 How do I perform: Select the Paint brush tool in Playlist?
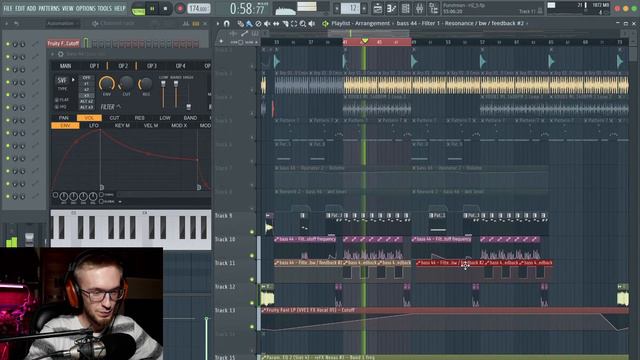(x=249, y=24)
